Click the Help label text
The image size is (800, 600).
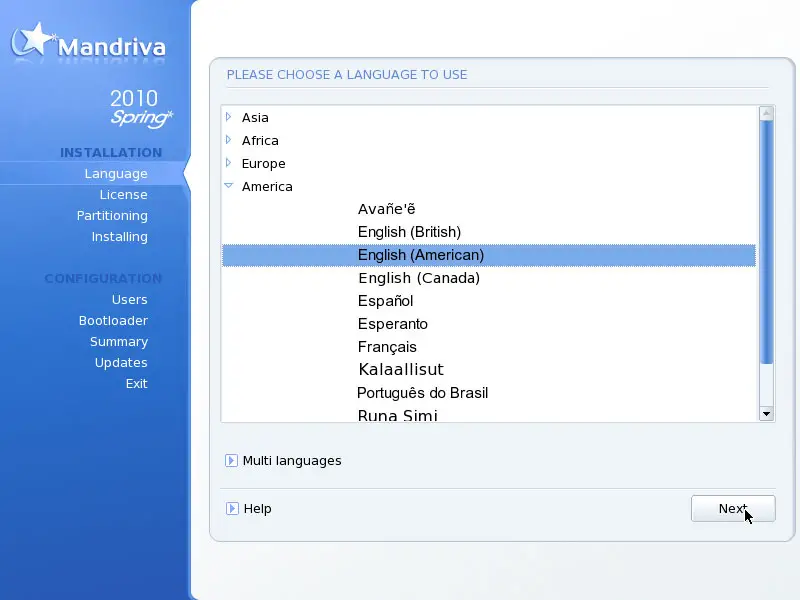point(258,509)
